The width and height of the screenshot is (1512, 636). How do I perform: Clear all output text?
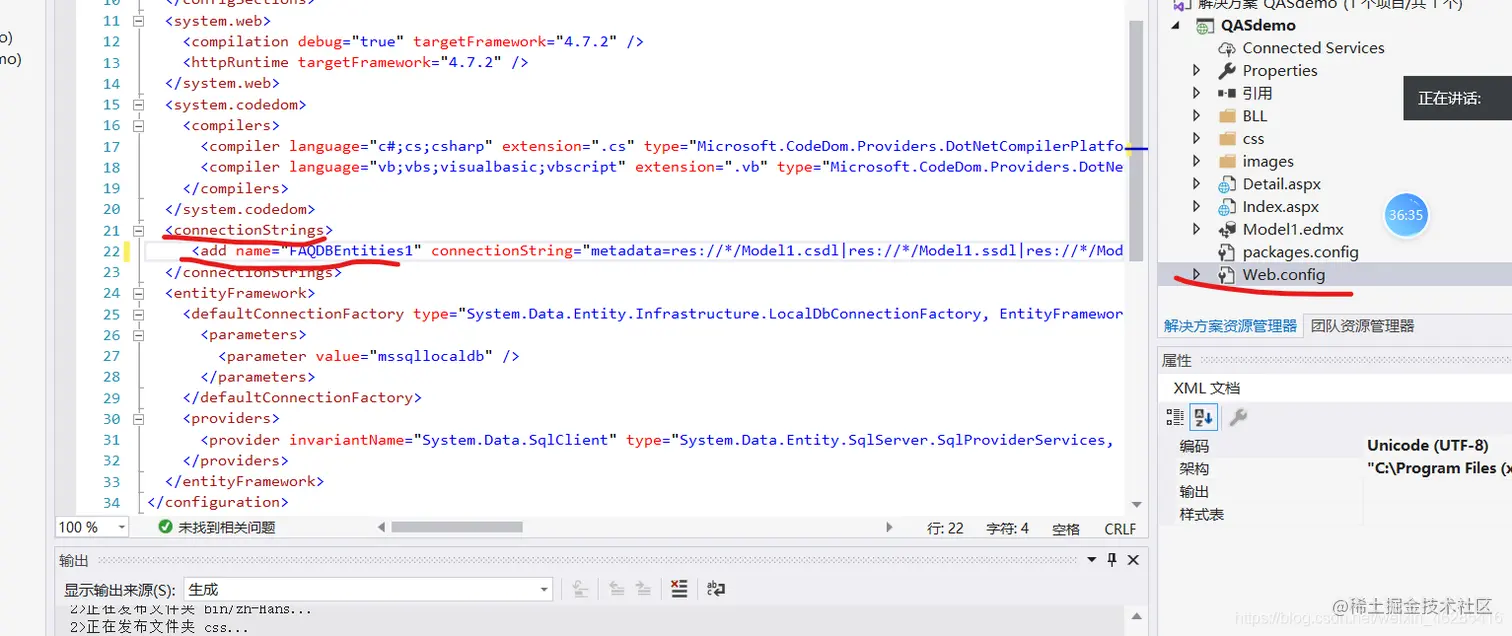679,590
